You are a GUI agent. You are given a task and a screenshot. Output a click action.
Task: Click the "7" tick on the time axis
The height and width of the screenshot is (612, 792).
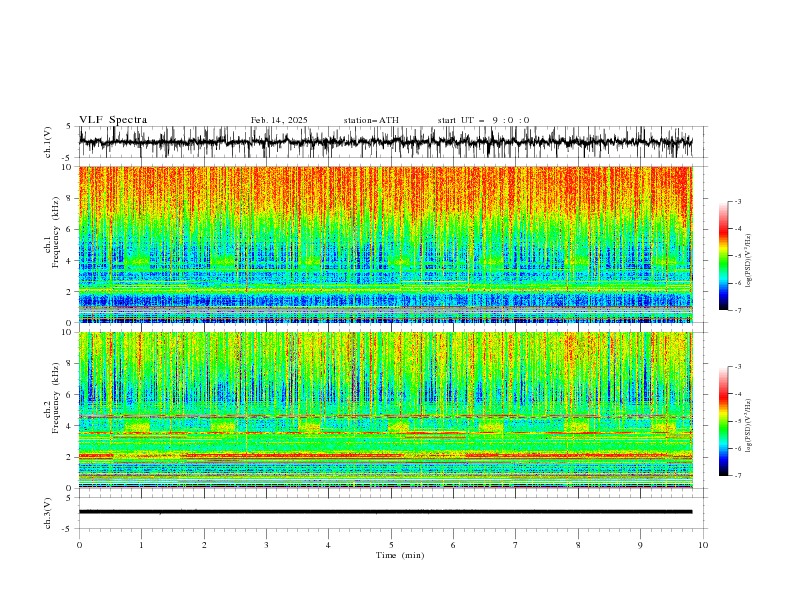[x=516, y=545]
